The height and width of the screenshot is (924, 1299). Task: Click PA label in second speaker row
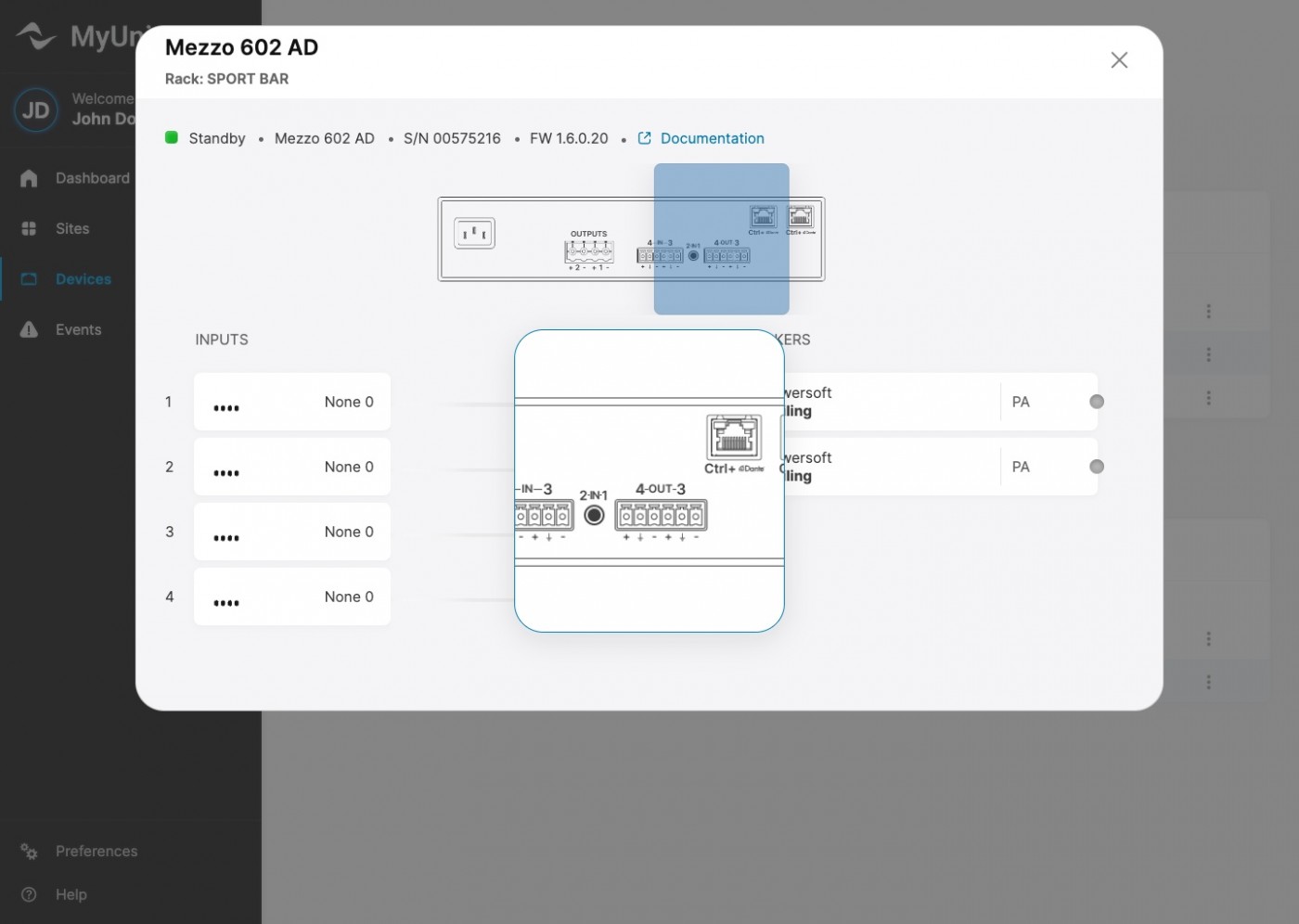pyautogui.click(x=1021, y=467)
